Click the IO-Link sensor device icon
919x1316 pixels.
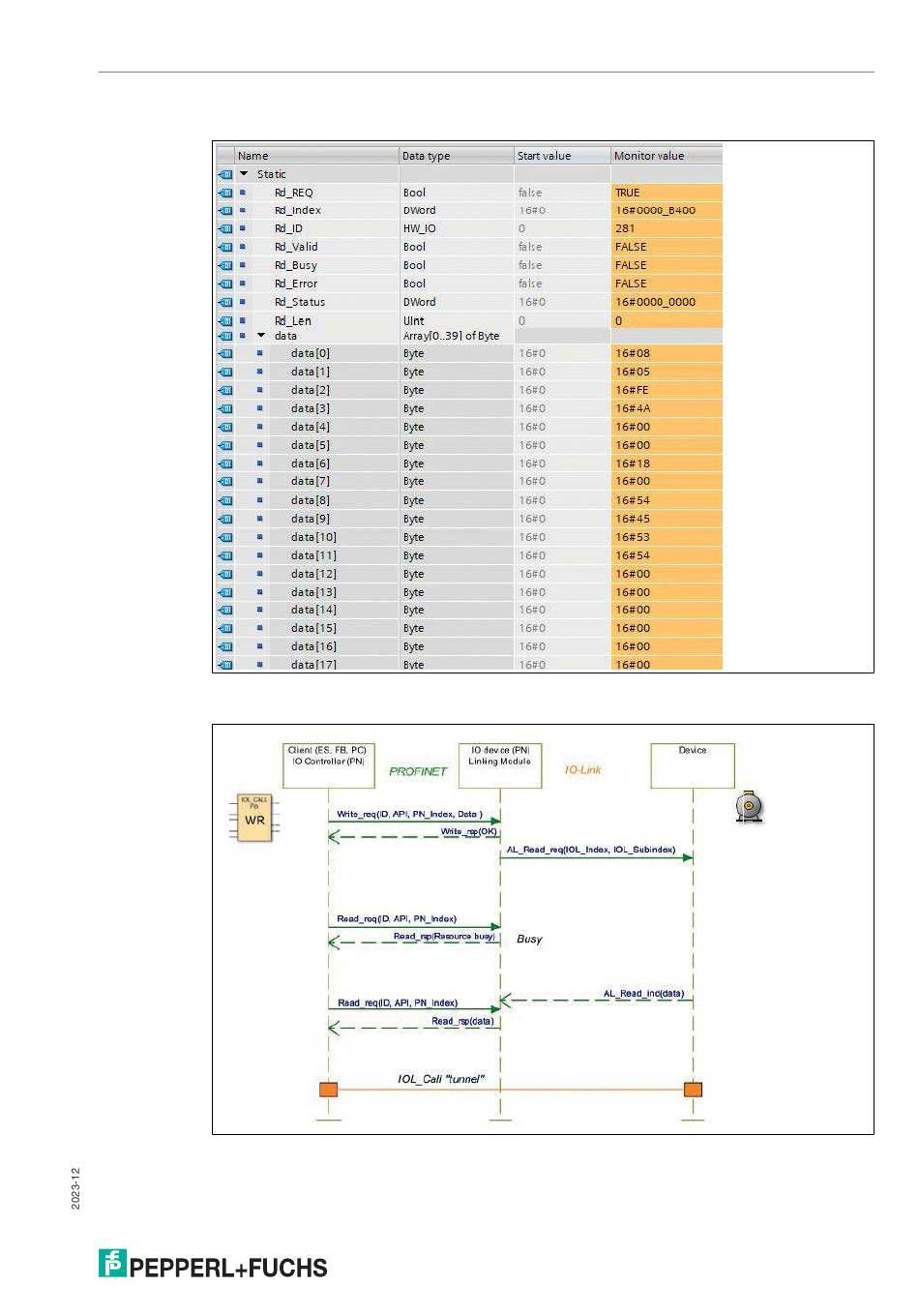coord(749,807)
